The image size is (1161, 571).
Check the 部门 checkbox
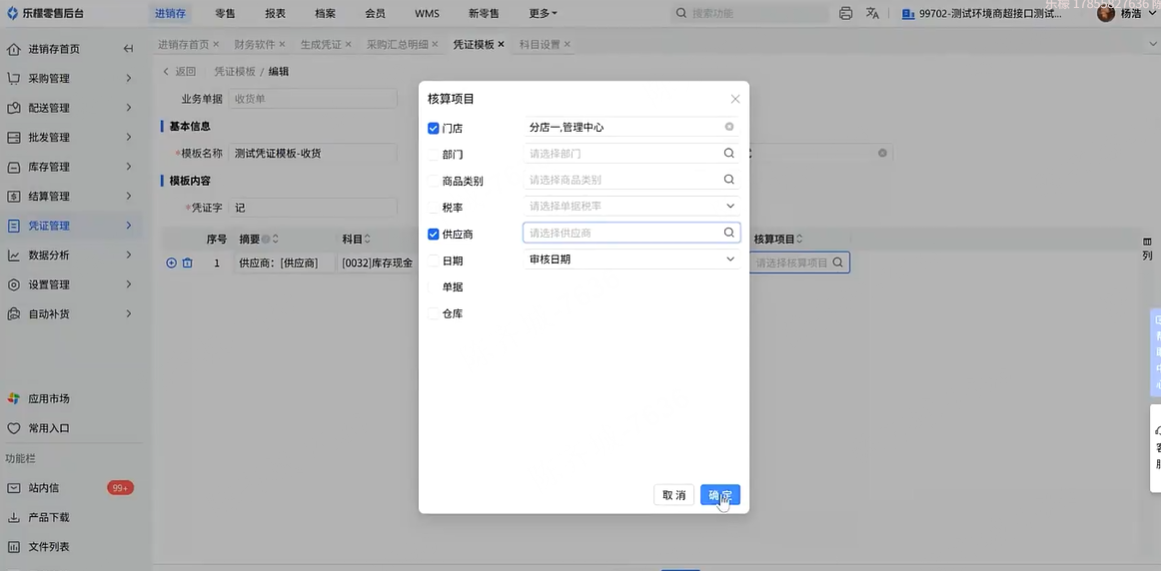coord(433,155)
